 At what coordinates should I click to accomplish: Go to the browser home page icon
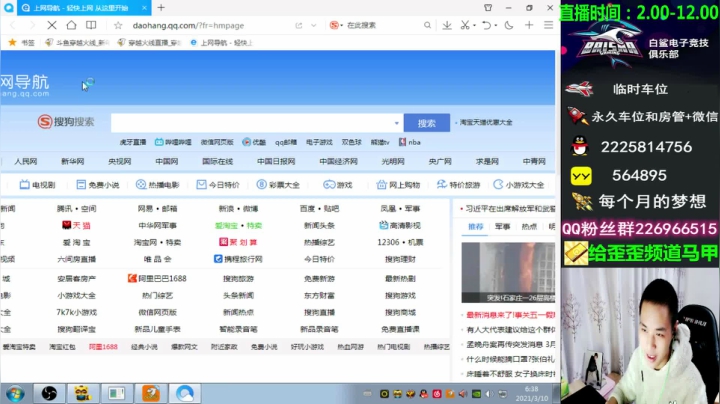point(71,25)
